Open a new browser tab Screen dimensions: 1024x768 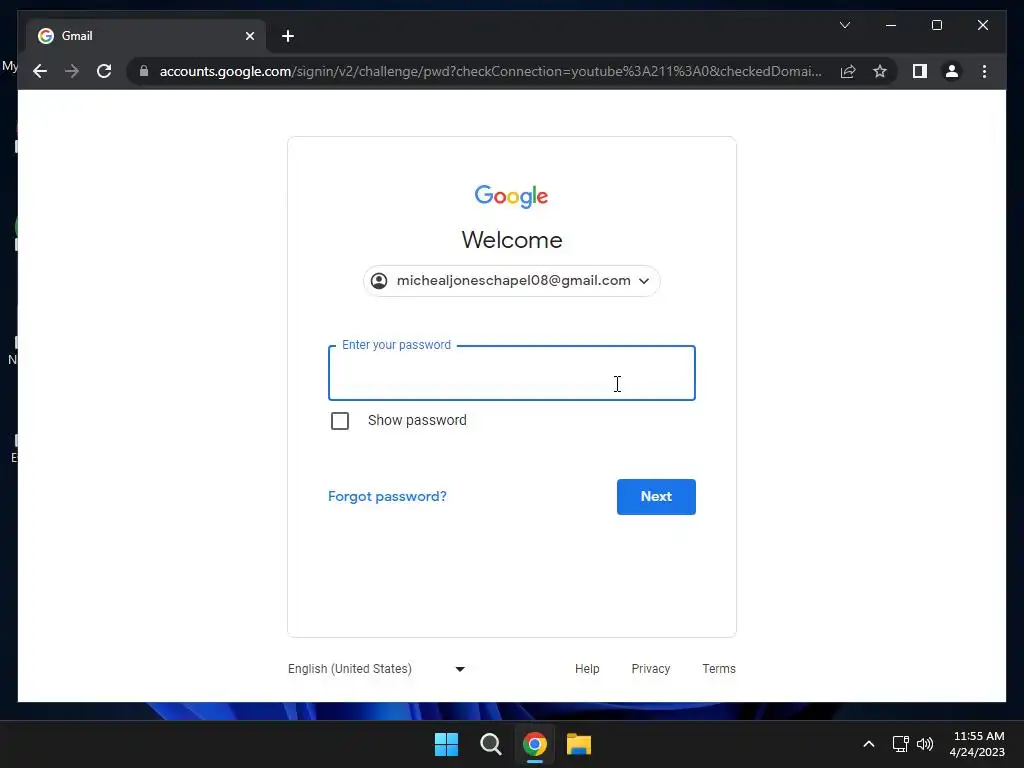(x=288, y=36)
